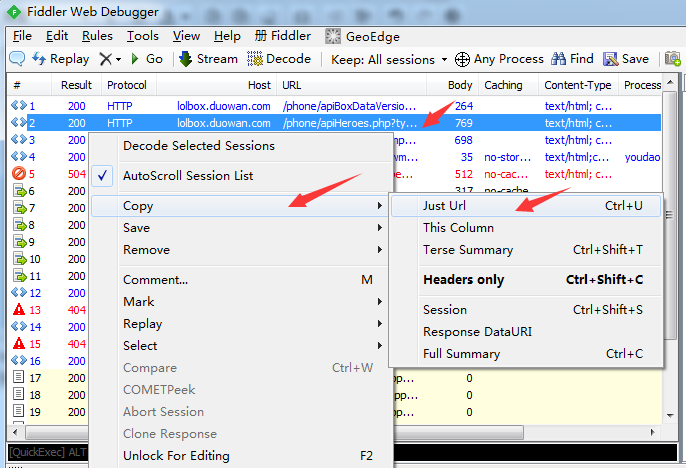Click the QuickExec command input
Viewport: 686px width, 468px height.
[342, 452]
